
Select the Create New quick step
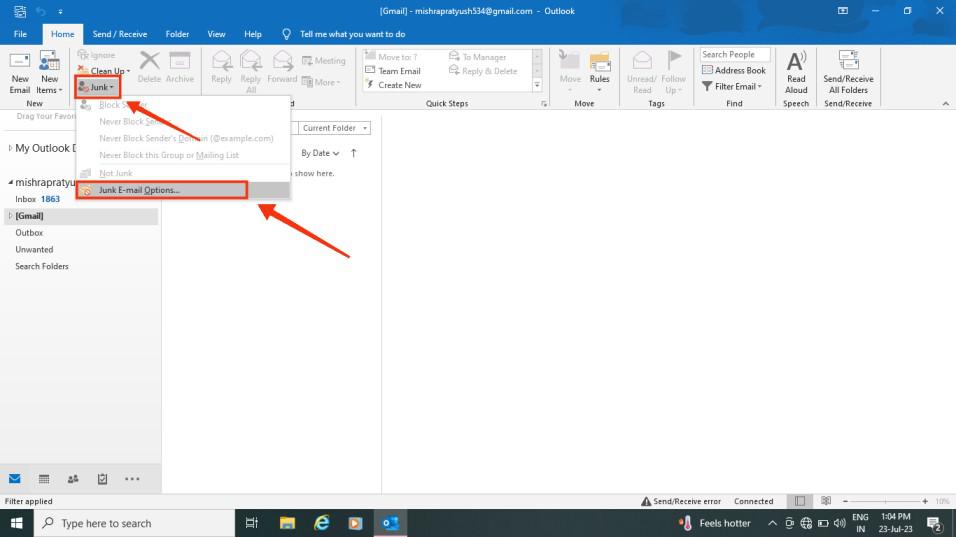coord(393,85)
